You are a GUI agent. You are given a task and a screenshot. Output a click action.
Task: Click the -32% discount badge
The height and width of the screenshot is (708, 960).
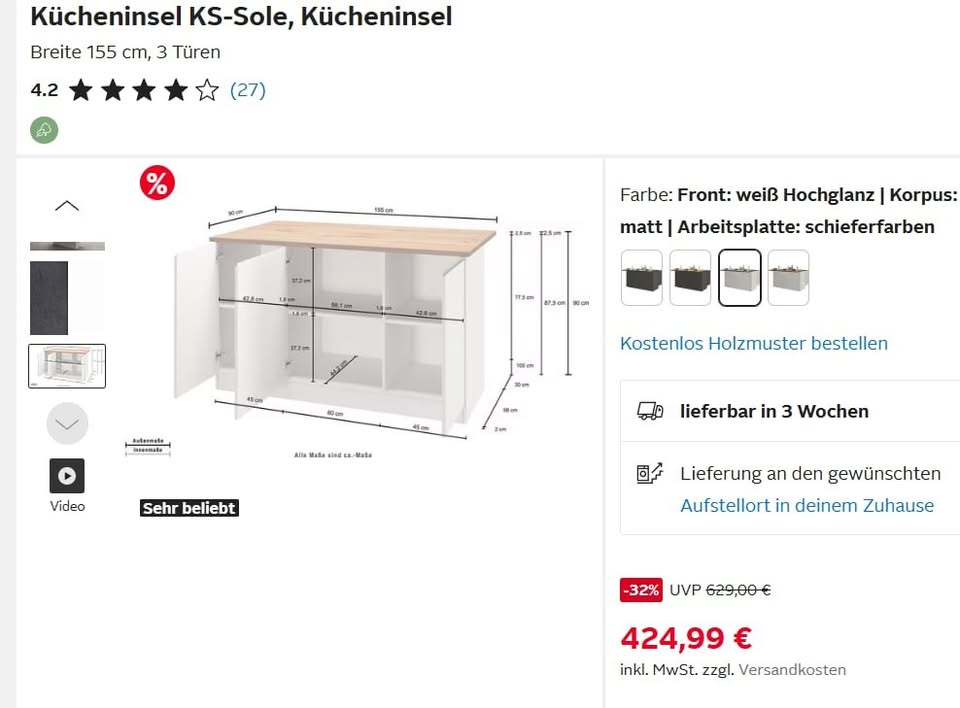(x=641, y=590)
